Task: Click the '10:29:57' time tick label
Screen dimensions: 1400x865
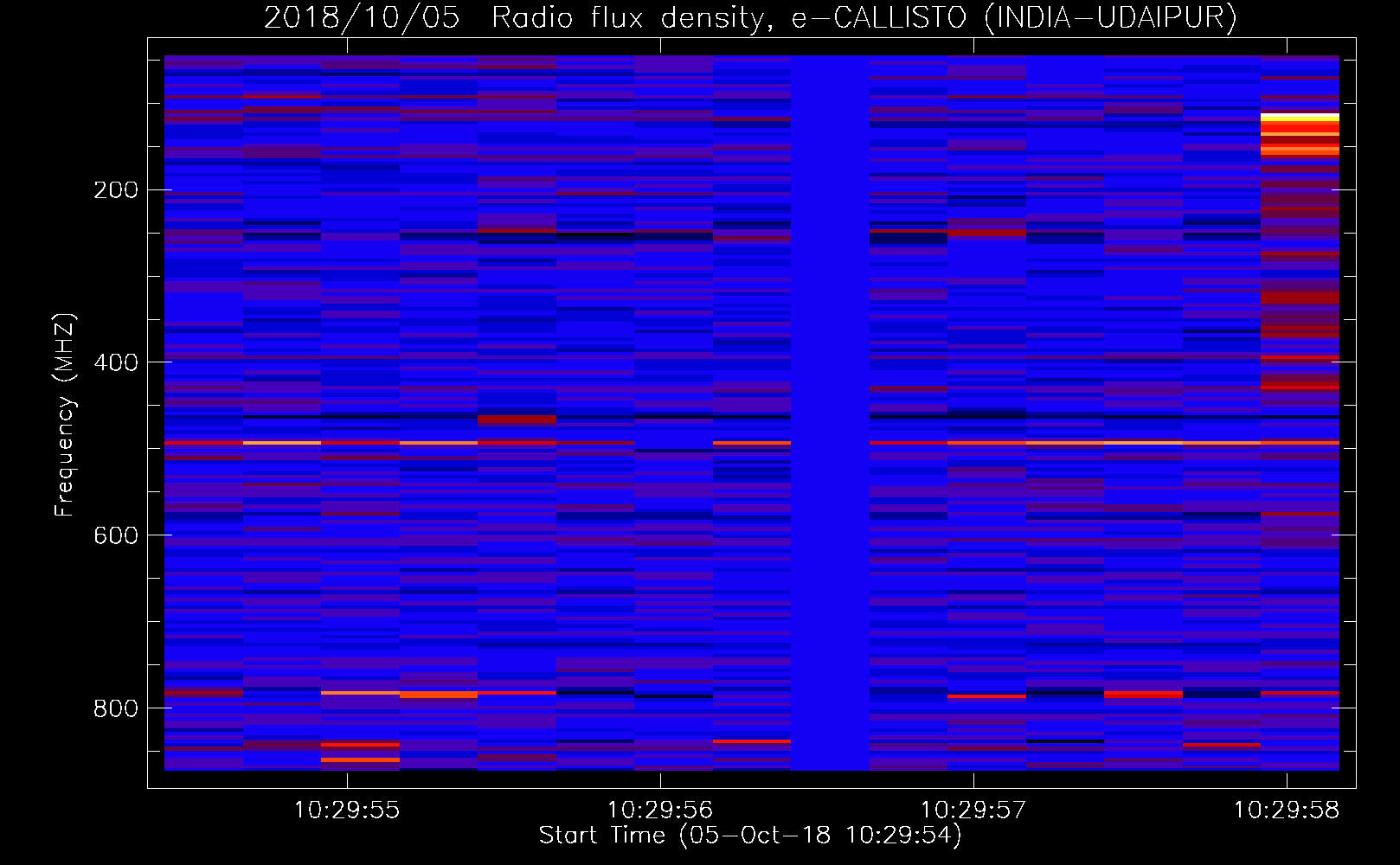Action: tap(973, 811)
